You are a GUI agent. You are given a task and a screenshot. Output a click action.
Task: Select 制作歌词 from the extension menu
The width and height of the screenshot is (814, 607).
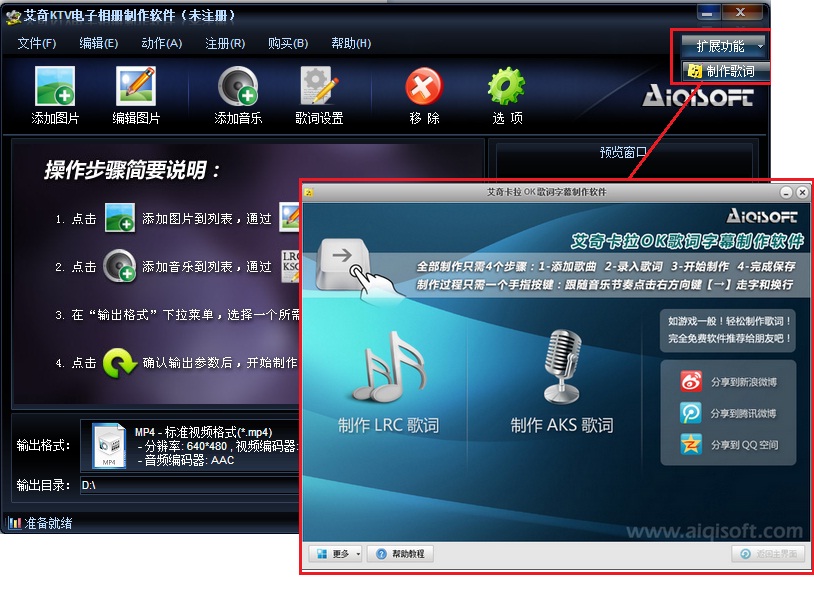click(x=725, y=71)
